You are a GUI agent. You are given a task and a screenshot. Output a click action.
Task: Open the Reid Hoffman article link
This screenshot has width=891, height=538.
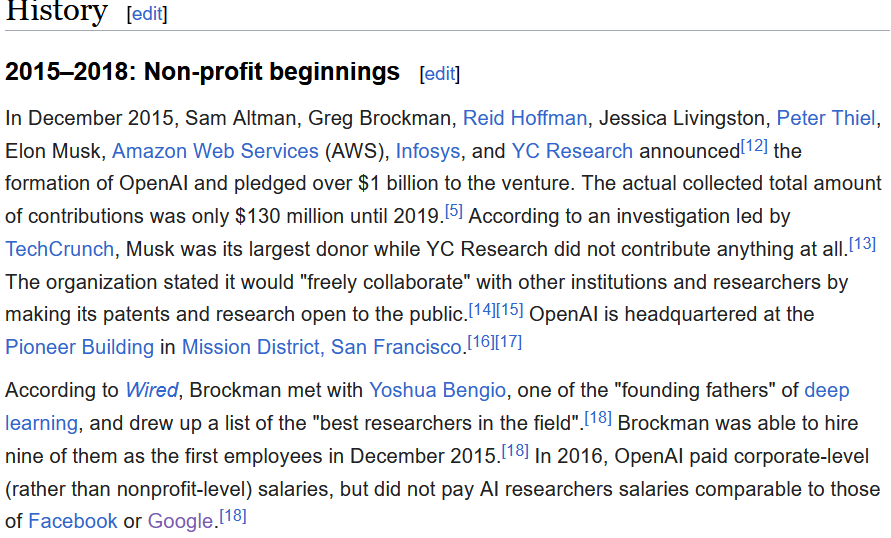pyautogui.click(x=524, y=118)
